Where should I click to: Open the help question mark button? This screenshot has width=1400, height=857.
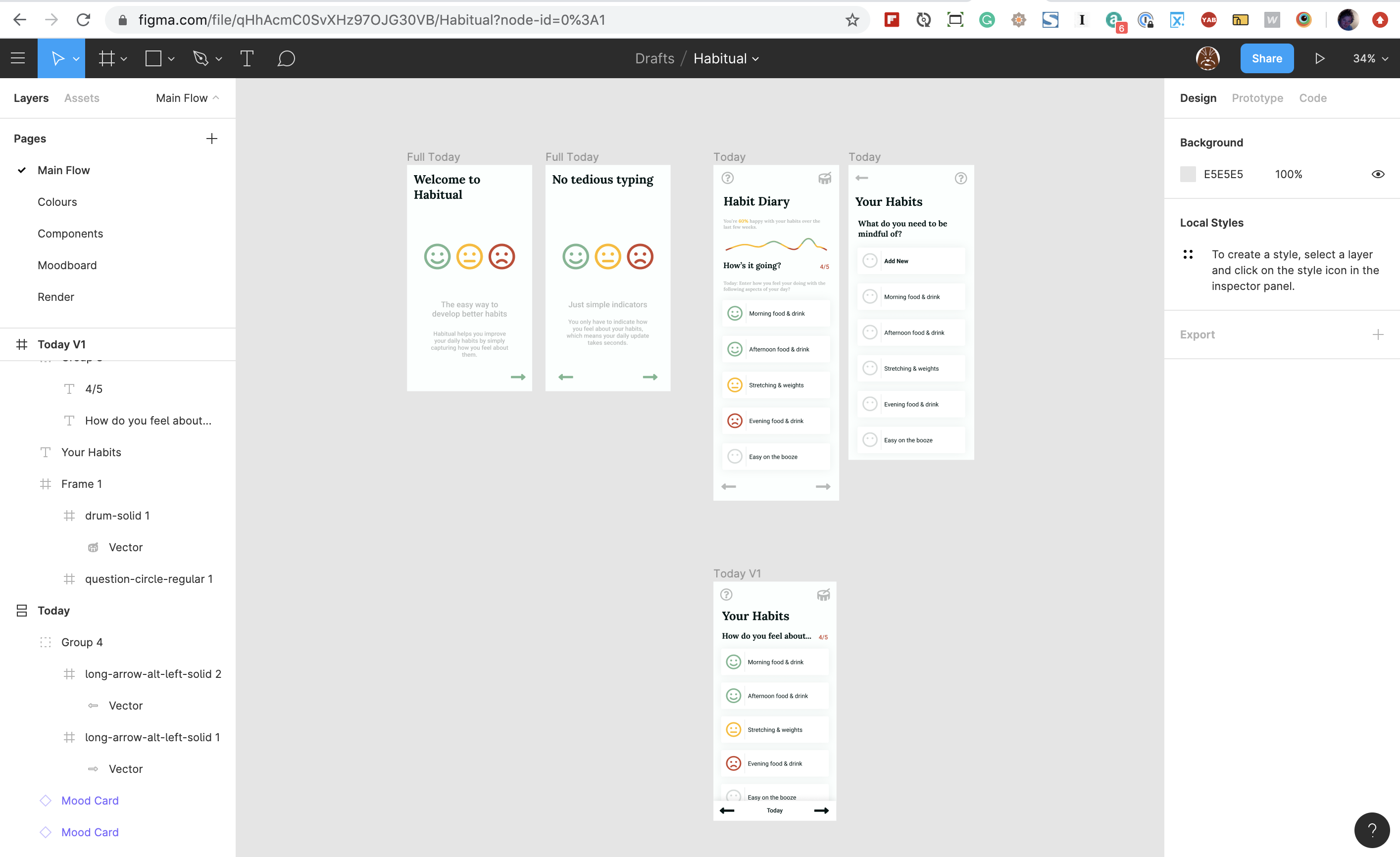coord(1372,830)
